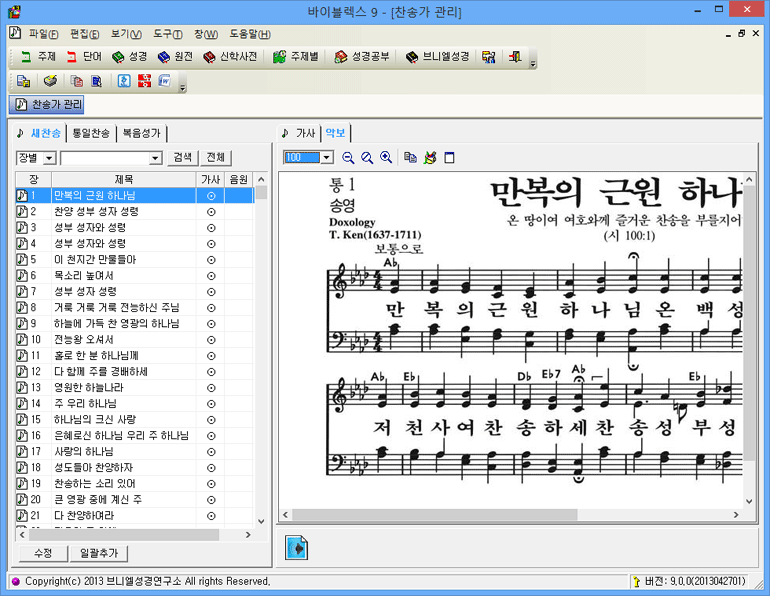Click the lyrics marker for hymn 8
The image size is (770, 596).
tap(211, 308)
